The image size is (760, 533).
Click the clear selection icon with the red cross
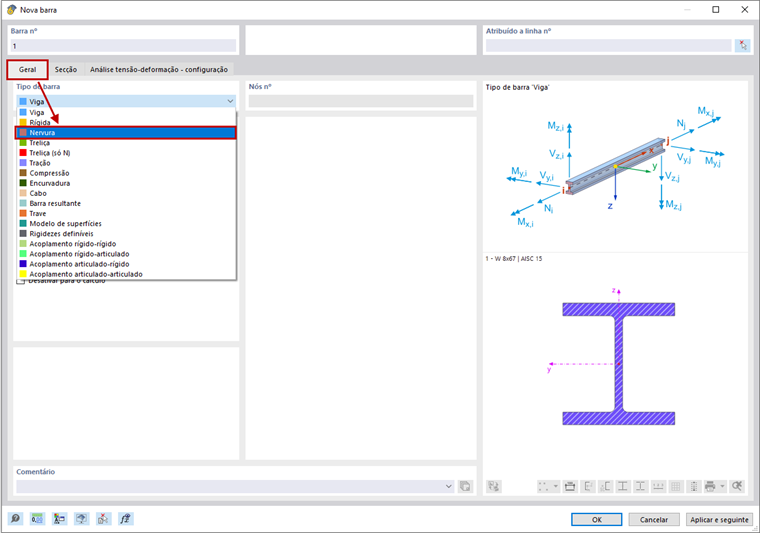coord(103,518)
